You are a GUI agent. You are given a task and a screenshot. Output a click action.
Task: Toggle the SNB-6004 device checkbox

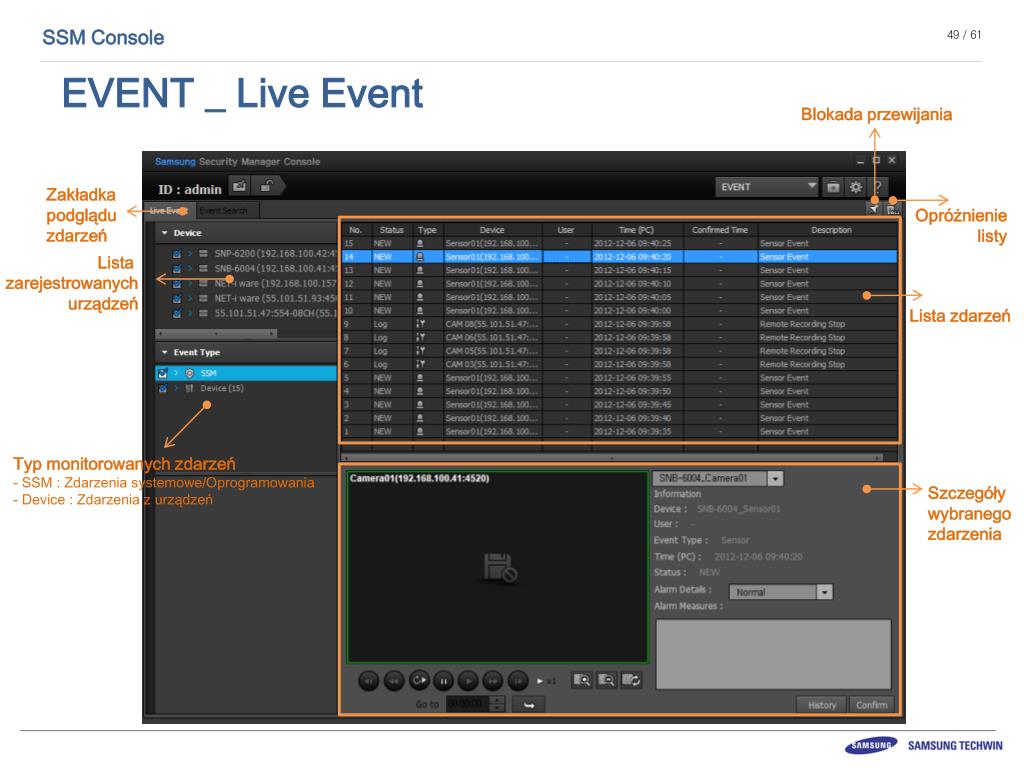pos(176,268)
